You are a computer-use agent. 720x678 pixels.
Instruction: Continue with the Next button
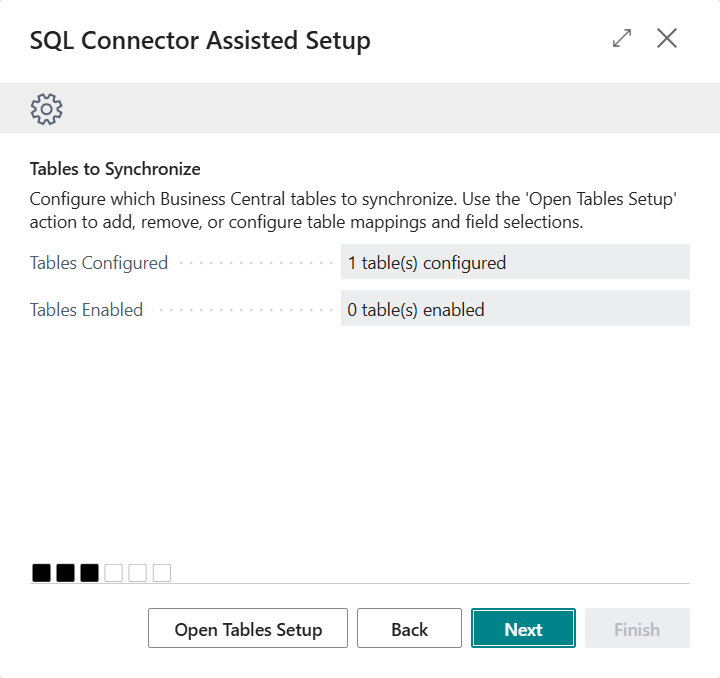(x=523, y=628)
